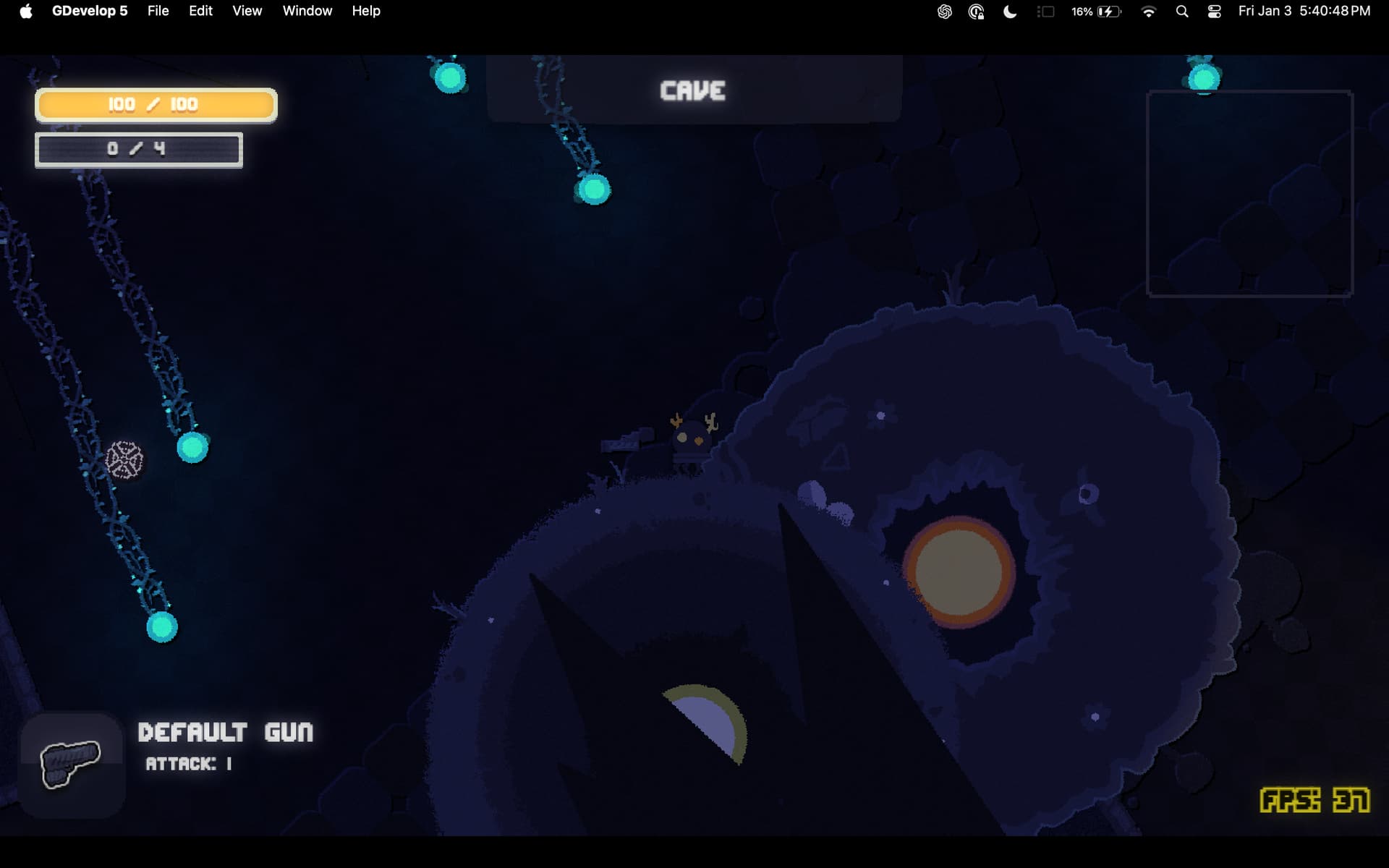
Task: Click the DEFAULT GUN label
Action: (x=226, y=732)
